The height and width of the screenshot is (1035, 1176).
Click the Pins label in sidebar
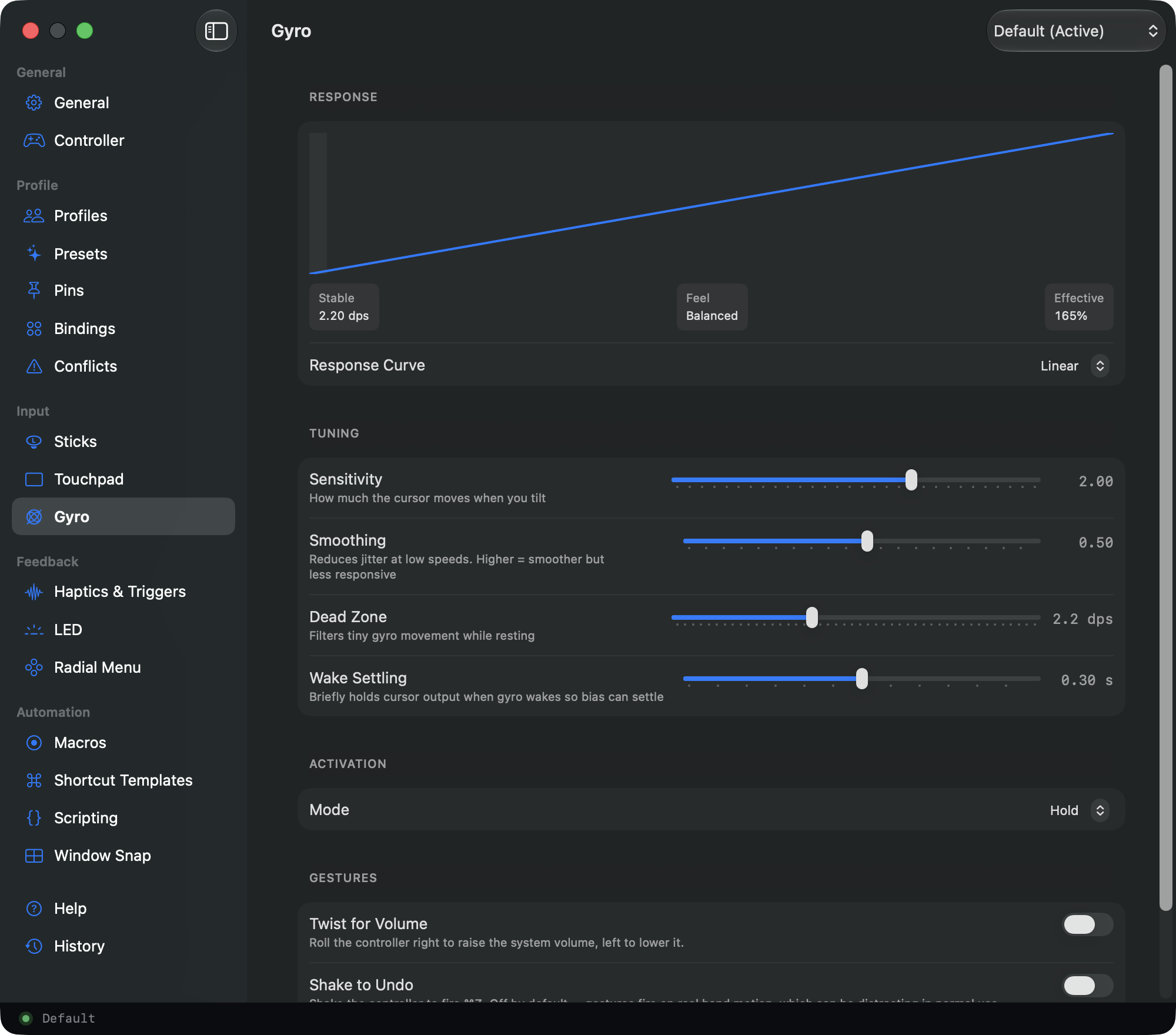[x=69, y=291]
